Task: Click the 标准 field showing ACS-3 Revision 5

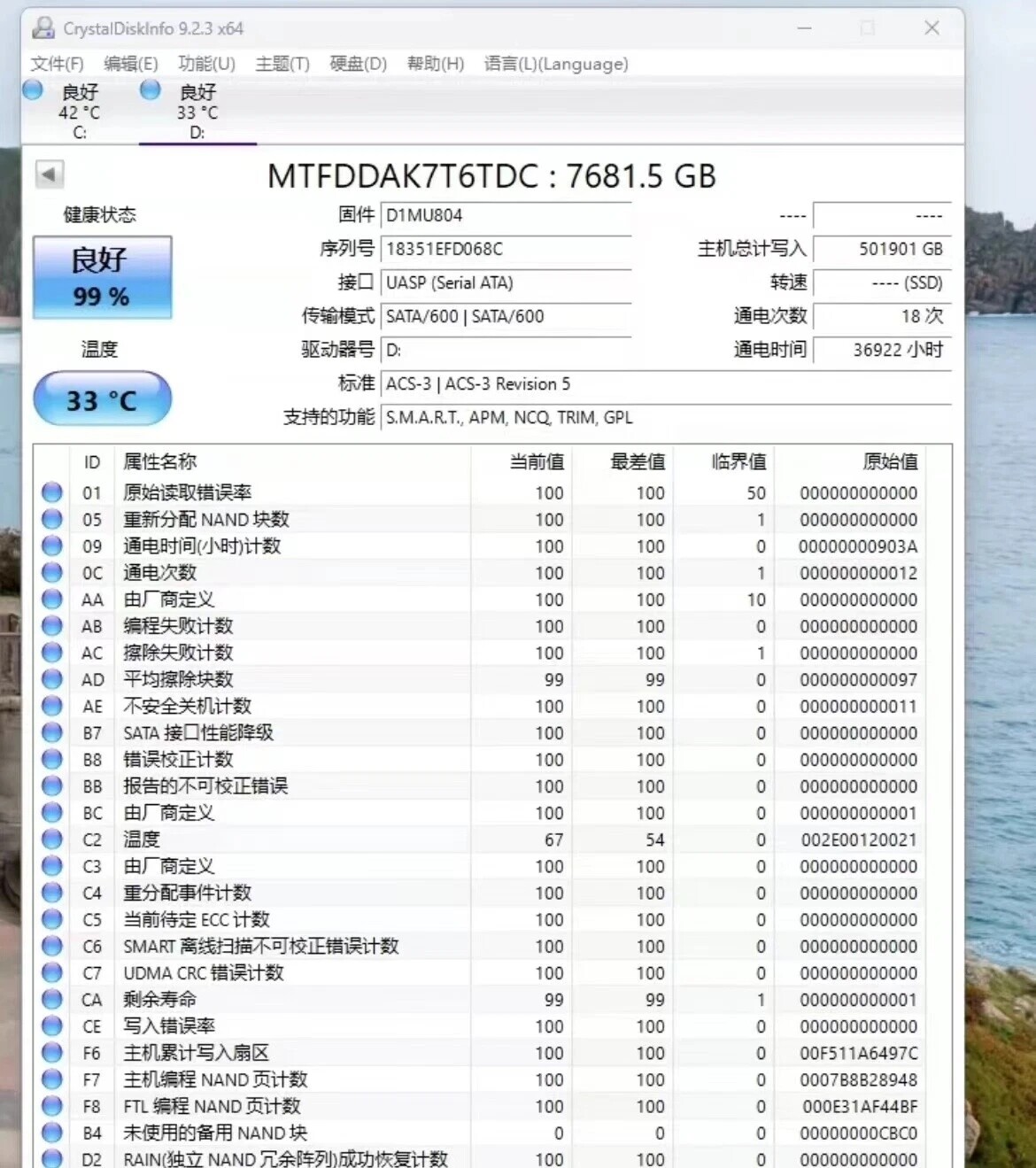Action: [x=666, y=383]
